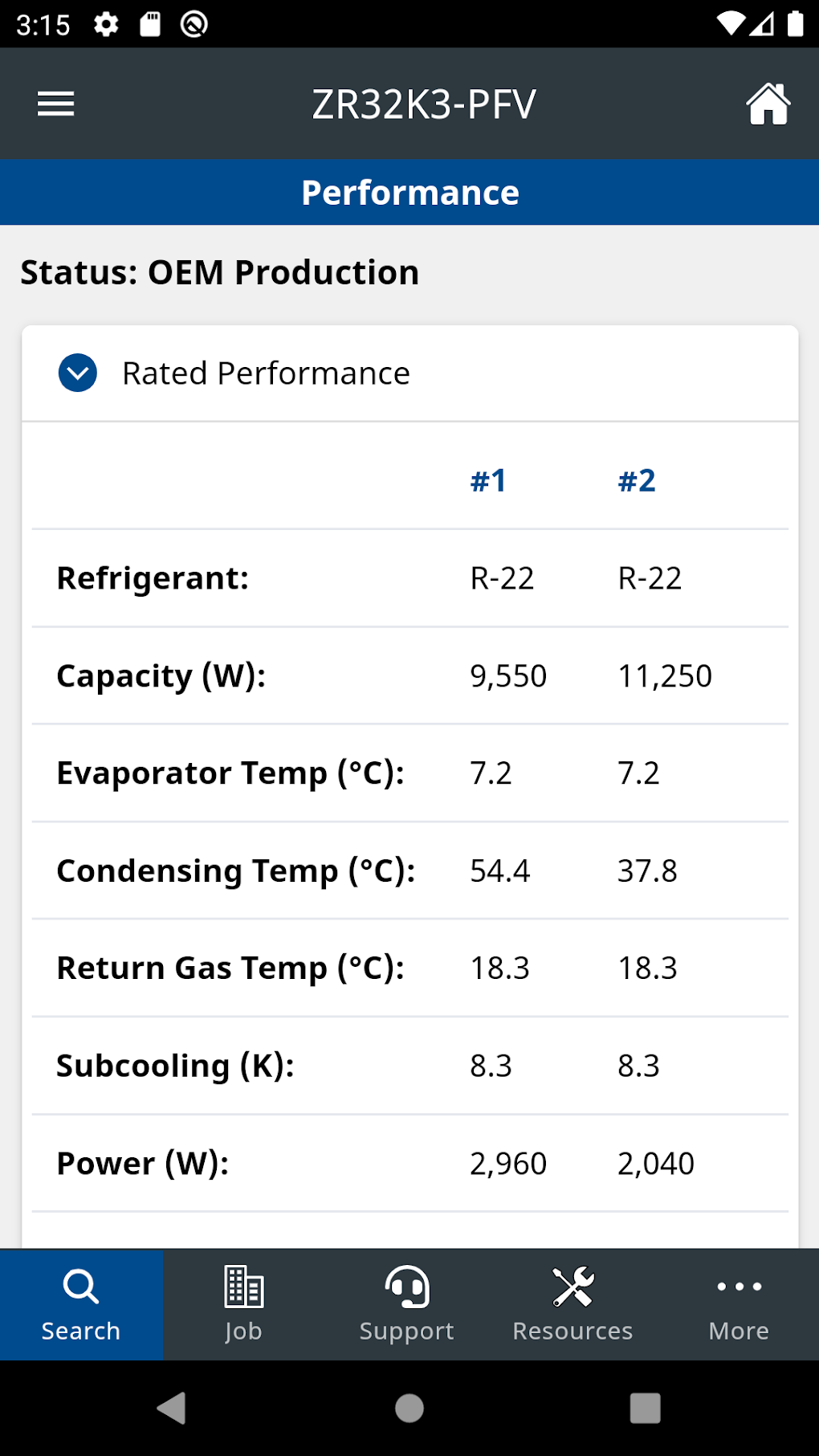
Task: Open the Resources tools icon
Action: click(x=572, y=1287)
